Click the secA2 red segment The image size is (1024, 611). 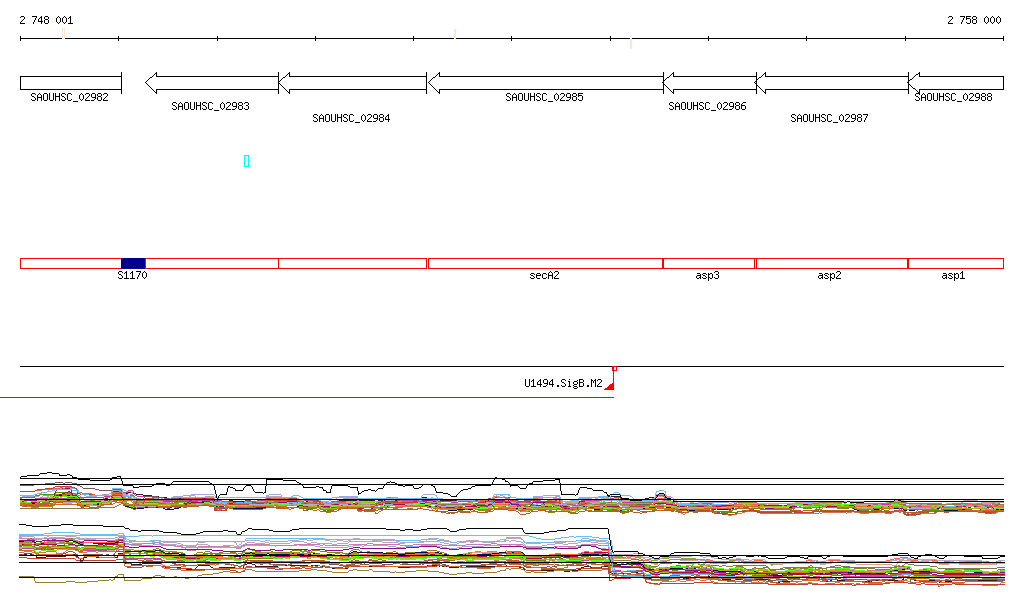[x=545, y=263]
